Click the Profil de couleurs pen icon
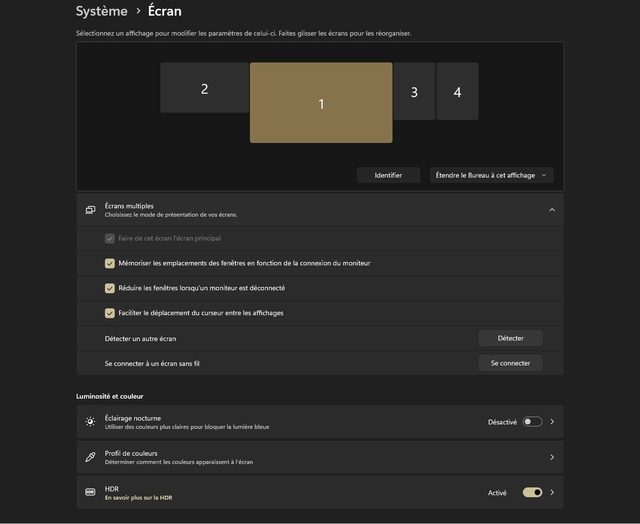The image size is (640, 524). coord(90,457)
